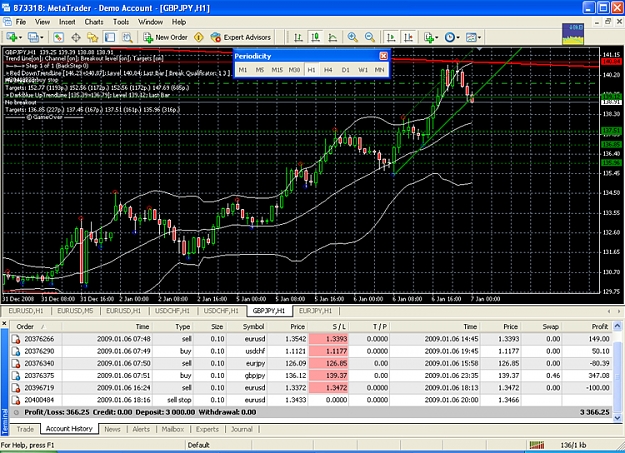Viewport: 625px width, 453px height.
Task: Click the Default profile in status bar
Action: pyautogui.click(x=199, y=445)
